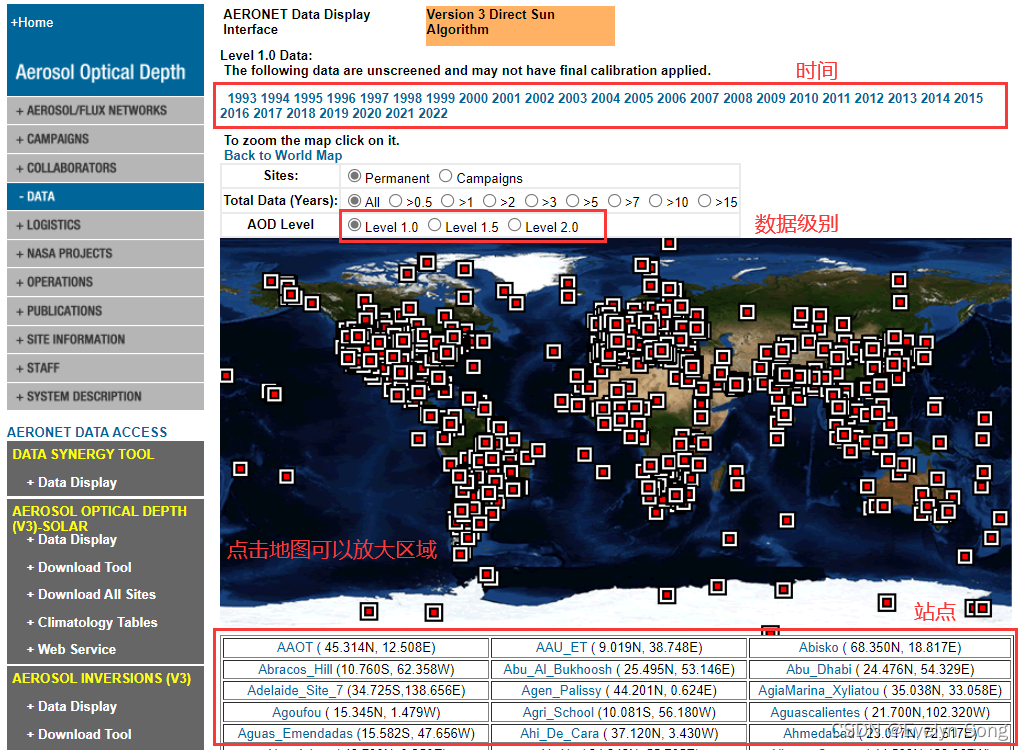Open the Aguascalientes site link
This screenshot has width=1023, height=750.
[815, 713]
